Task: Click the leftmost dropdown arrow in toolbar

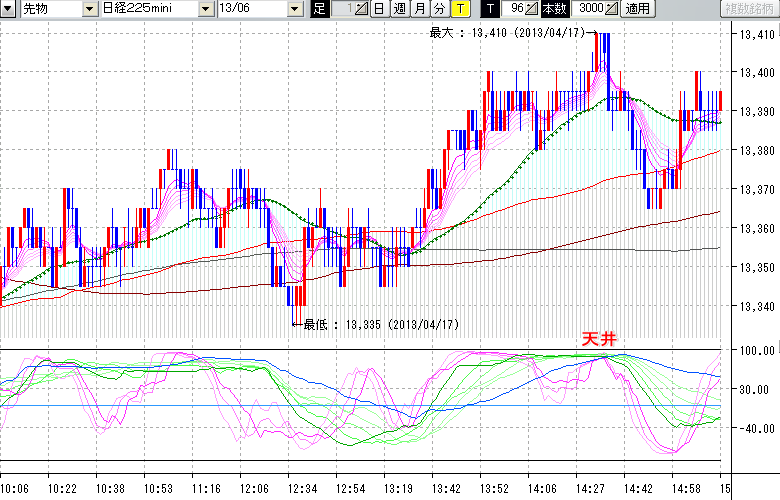Action: (8, 9)
